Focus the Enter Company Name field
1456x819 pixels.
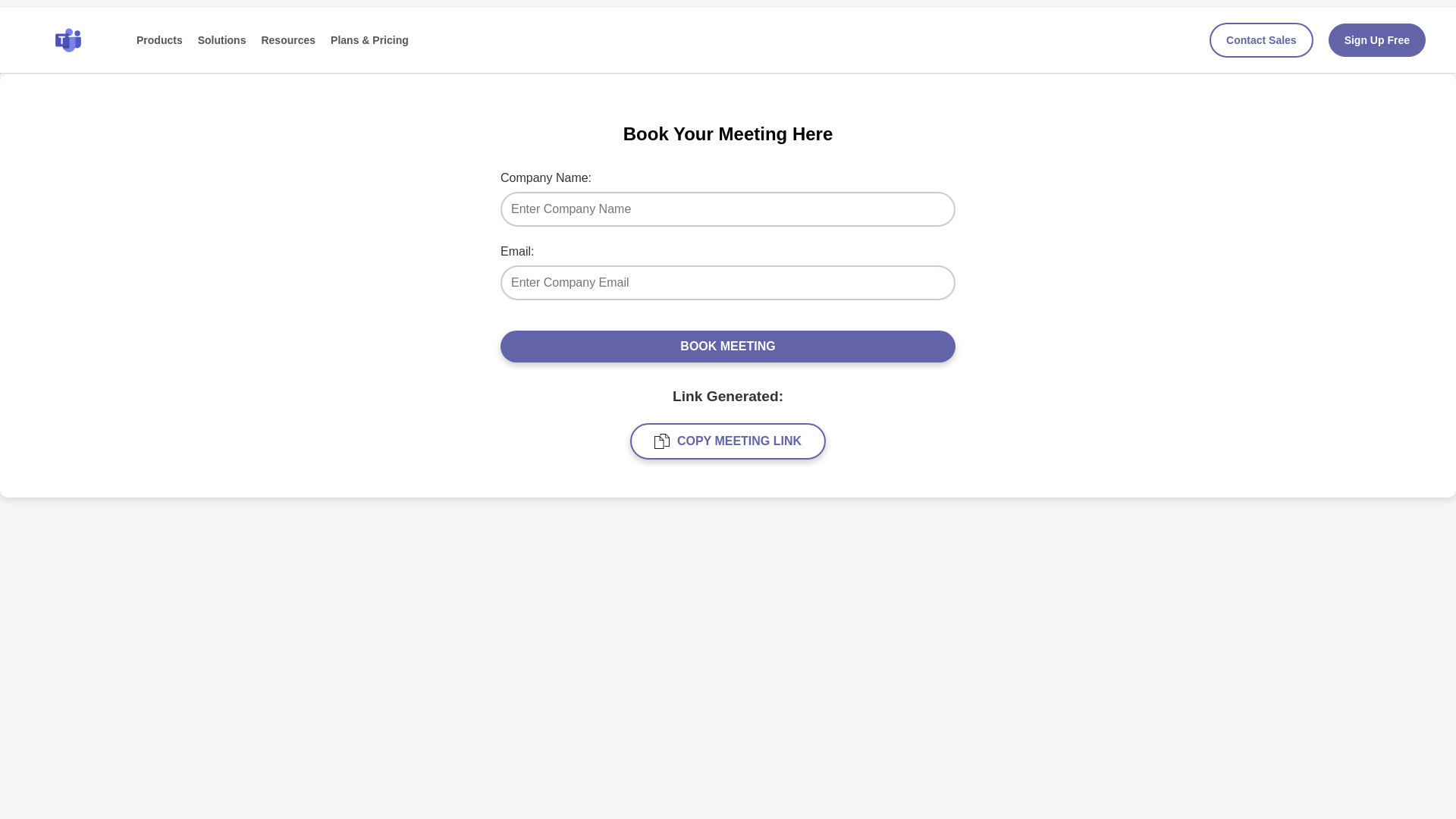coord(727,209)
